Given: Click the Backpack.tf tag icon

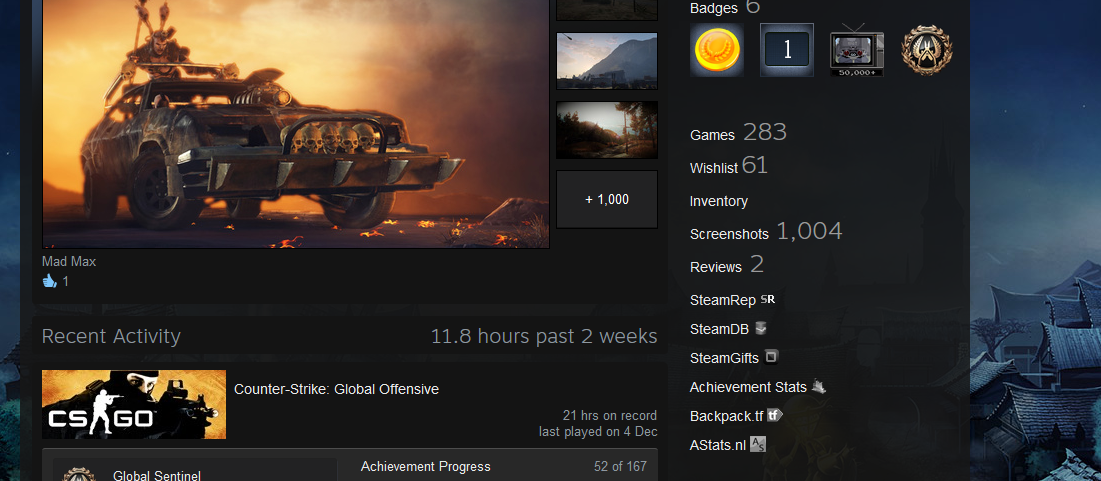Looking at the screenshot, I should point(774,415).
